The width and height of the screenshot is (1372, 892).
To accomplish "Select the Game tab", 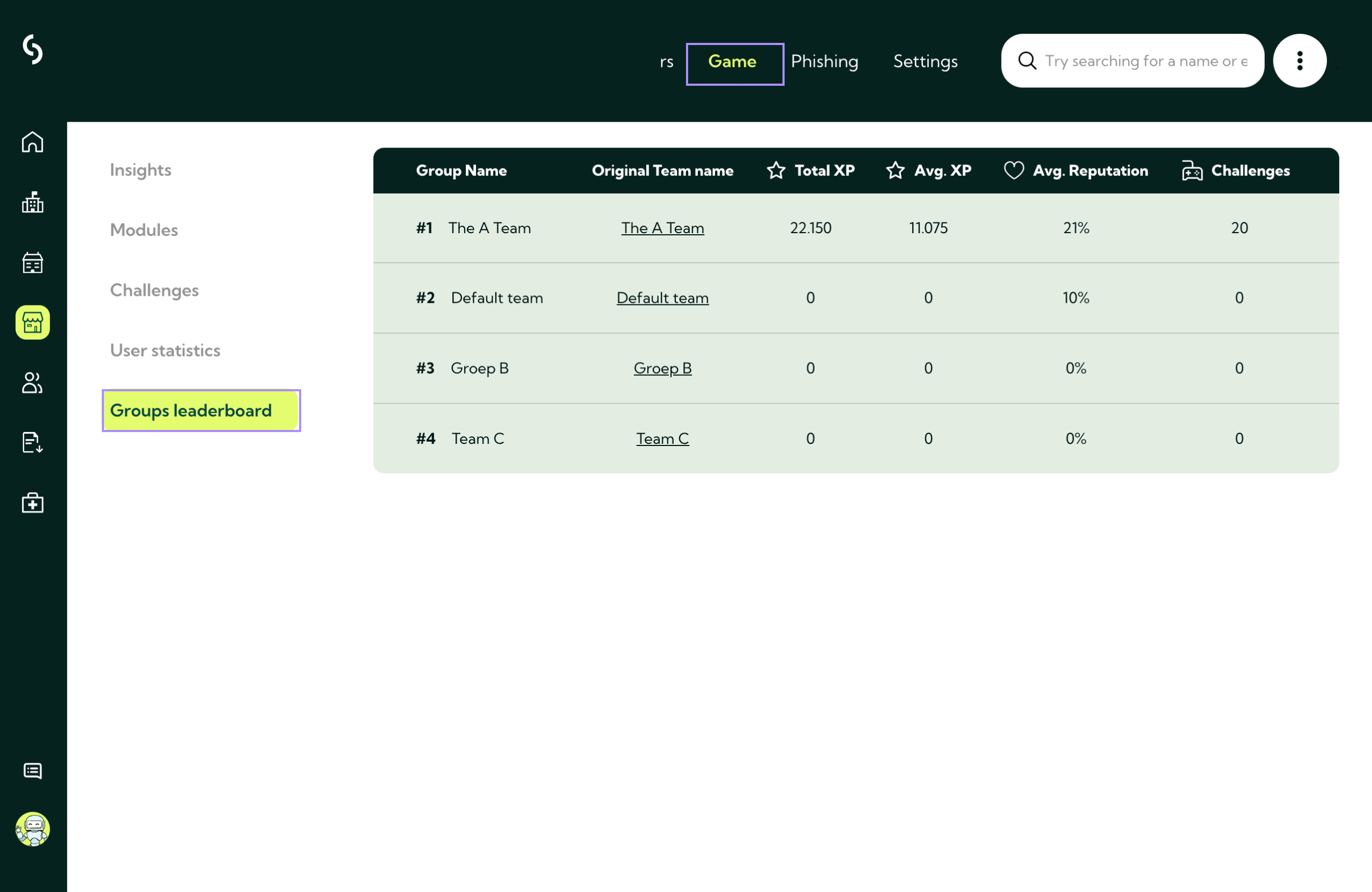I will tap(732, 61).
